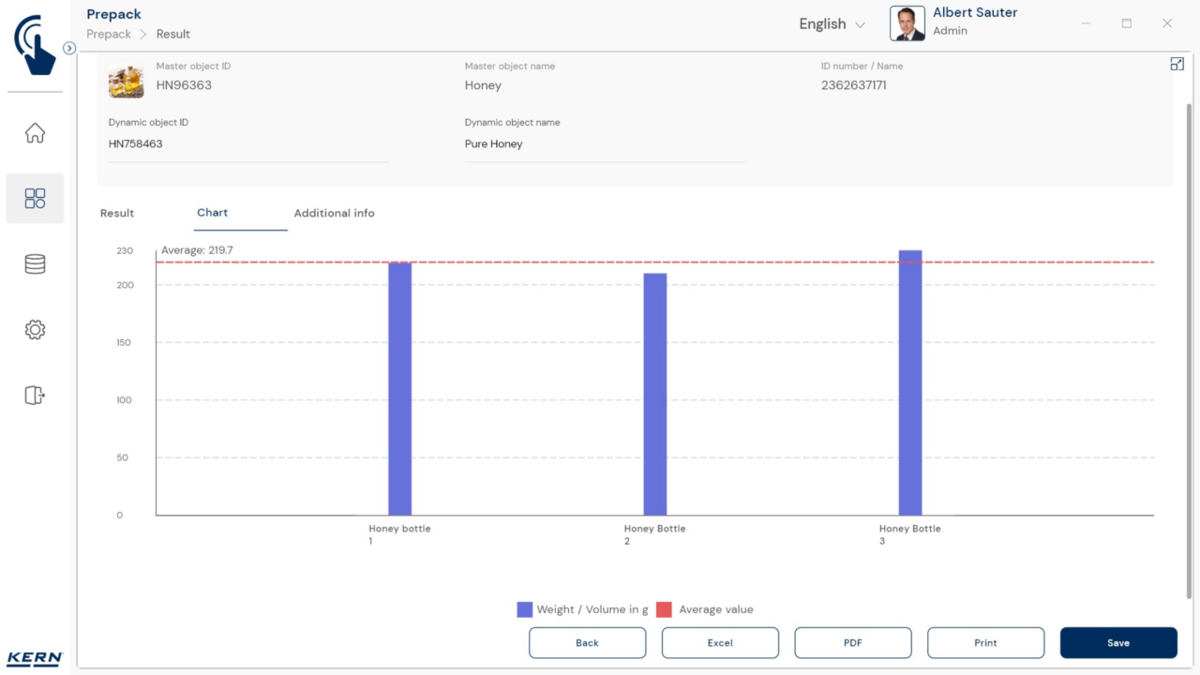Screen dimensions: 1200x675
Task: Switch to the Additional info tab
Action: pos(334,213)
